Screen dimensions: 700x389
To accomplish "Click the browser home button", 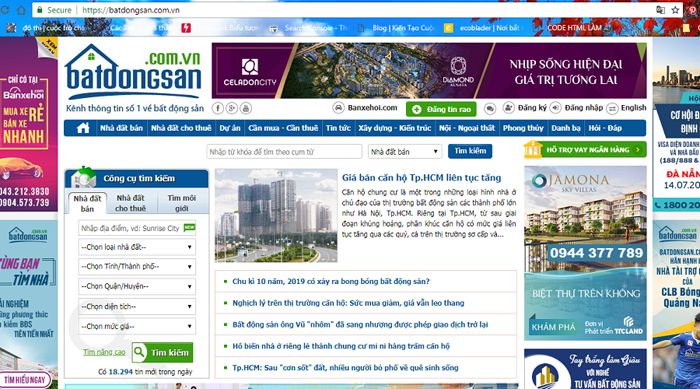I will [21, 10].
